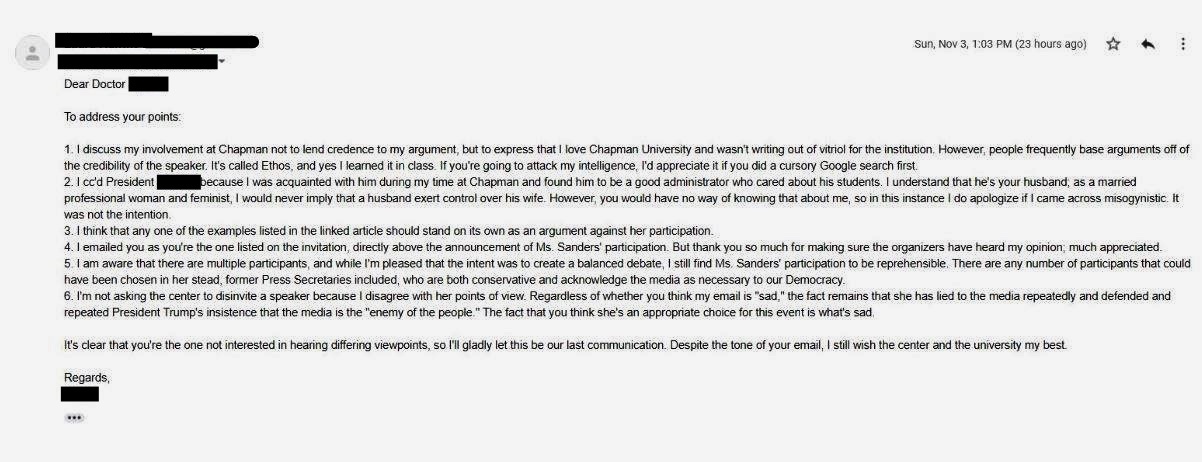Click "To address your points:" line

(122, 117)
